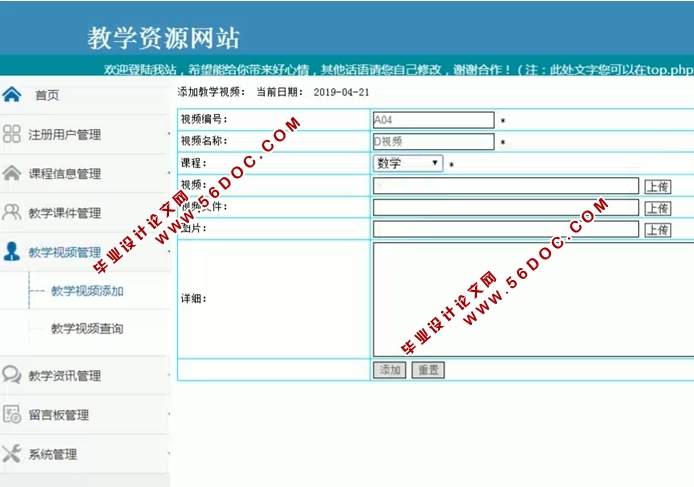Click the chat bubble icon next to 教学资讯管理
Screen dimensions: 694x487
[12, 375]
